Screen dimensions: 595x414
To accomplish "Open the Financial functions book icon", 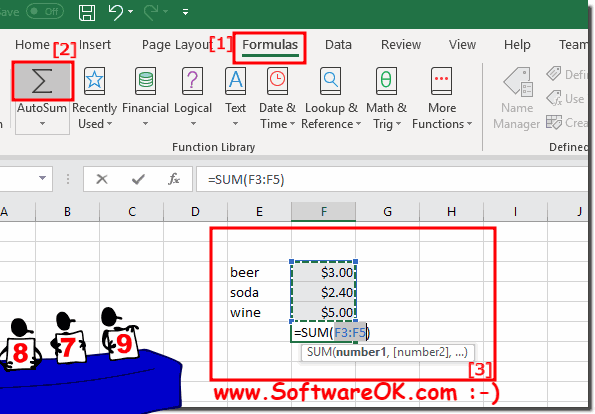I will 145,81.
